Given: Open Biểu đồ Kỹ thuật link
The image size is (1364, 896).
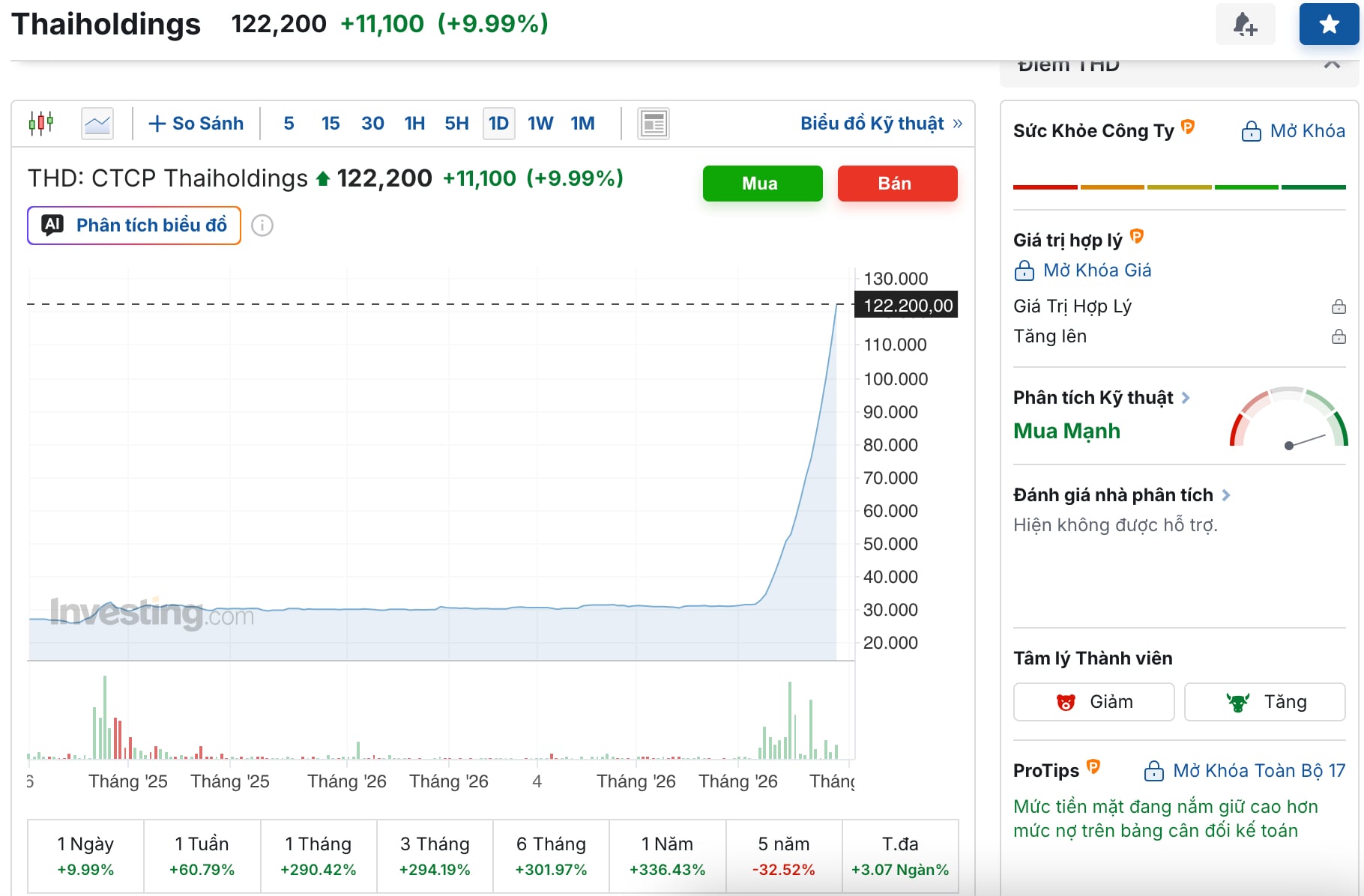Looking at the screenshot, I should pos(881,124).
